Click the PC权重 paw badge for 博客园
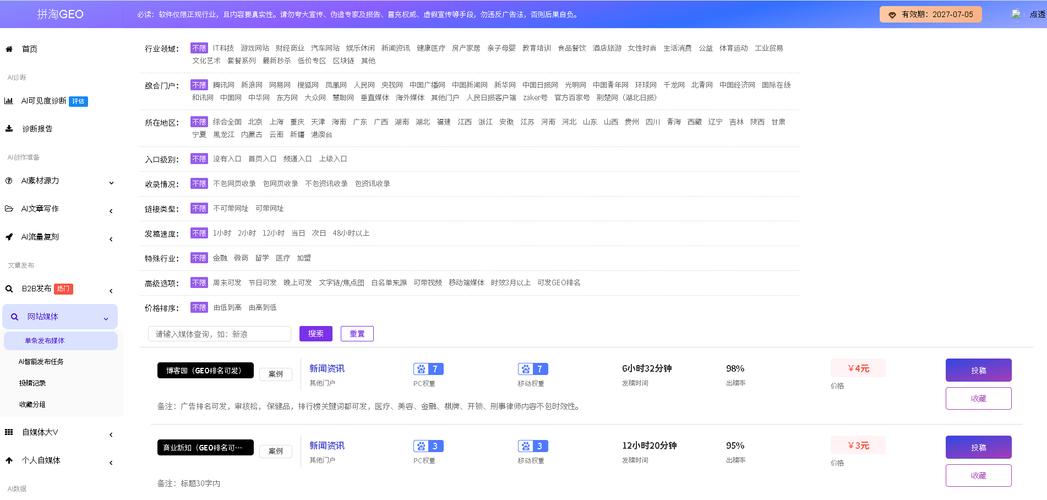1047x500 pixels. coord(429,369)
